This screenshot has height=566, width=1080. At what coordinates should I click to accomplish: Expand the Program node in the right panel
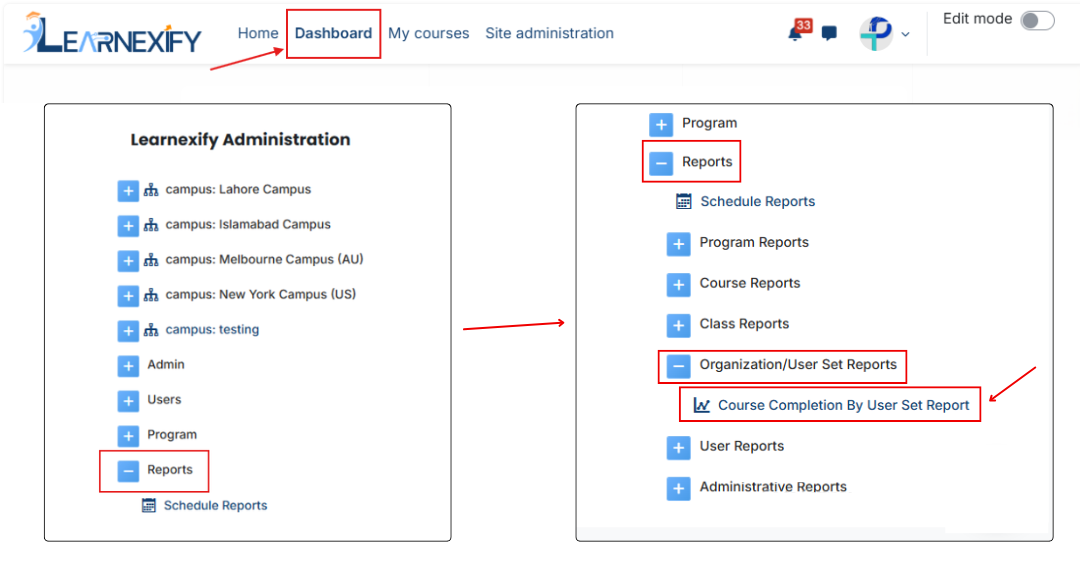(661, 125)
